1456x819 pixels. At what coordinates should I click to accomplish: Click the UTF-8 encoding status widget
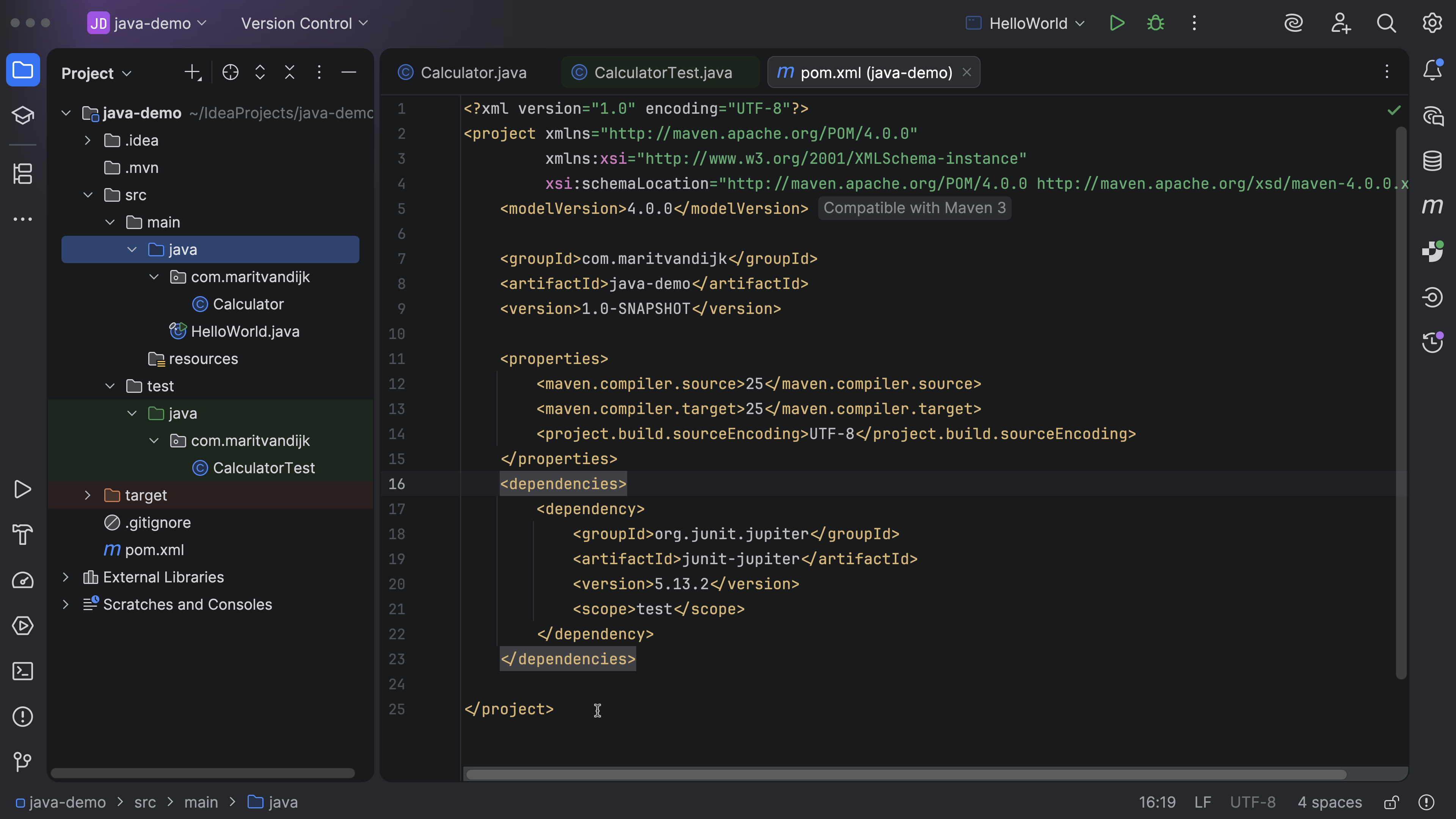pos(1252,803)
